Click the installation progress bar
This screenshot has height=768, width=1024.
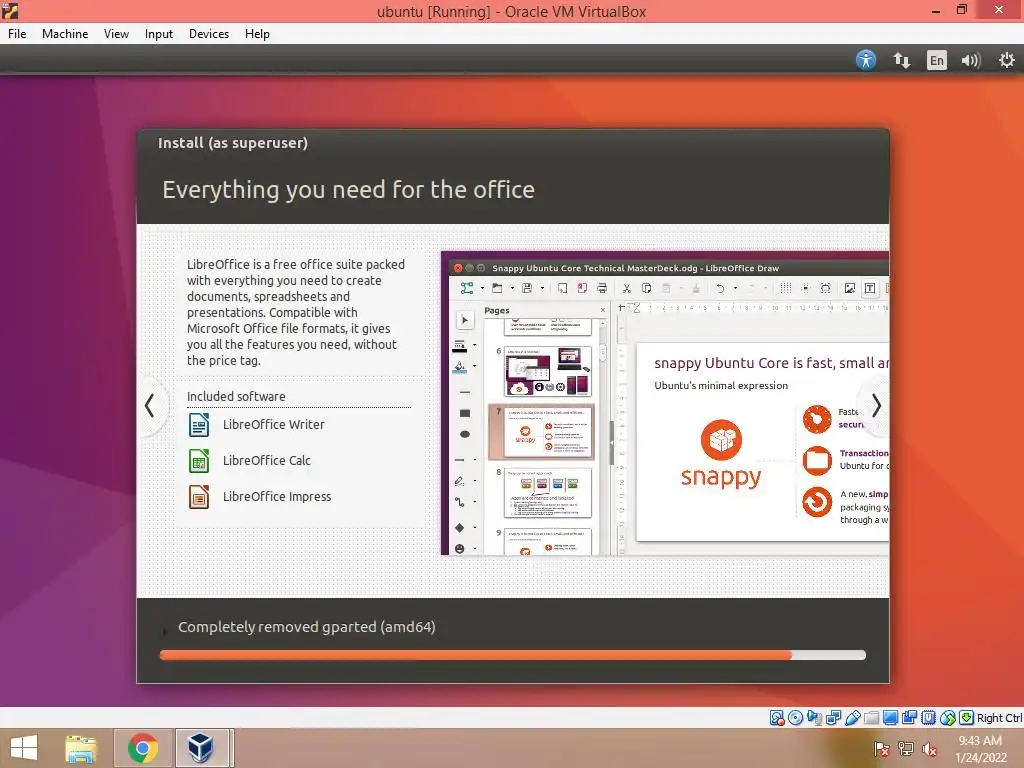click(513, 655)
